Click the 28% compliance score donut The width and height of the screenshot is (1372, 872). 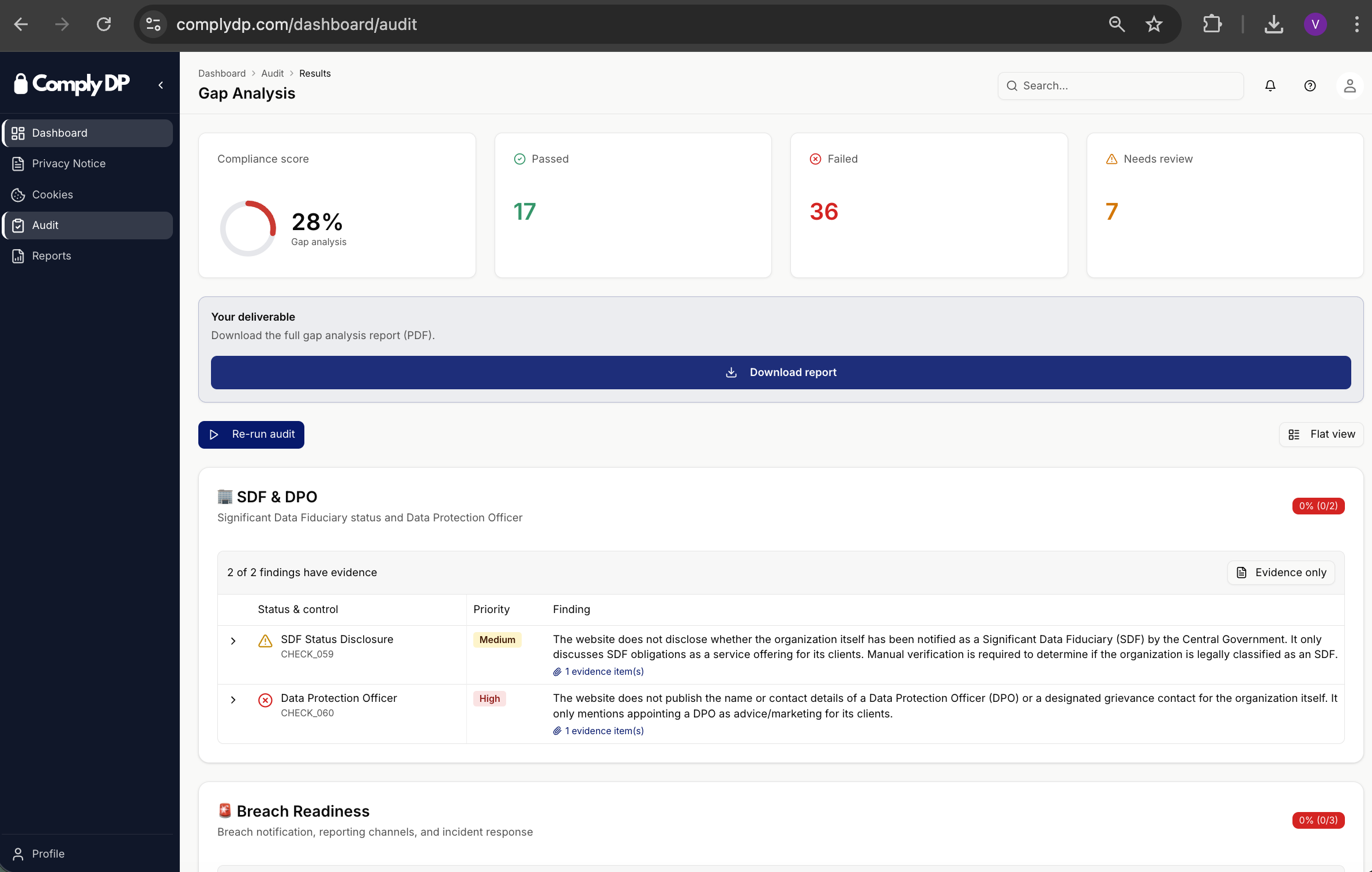248,227
